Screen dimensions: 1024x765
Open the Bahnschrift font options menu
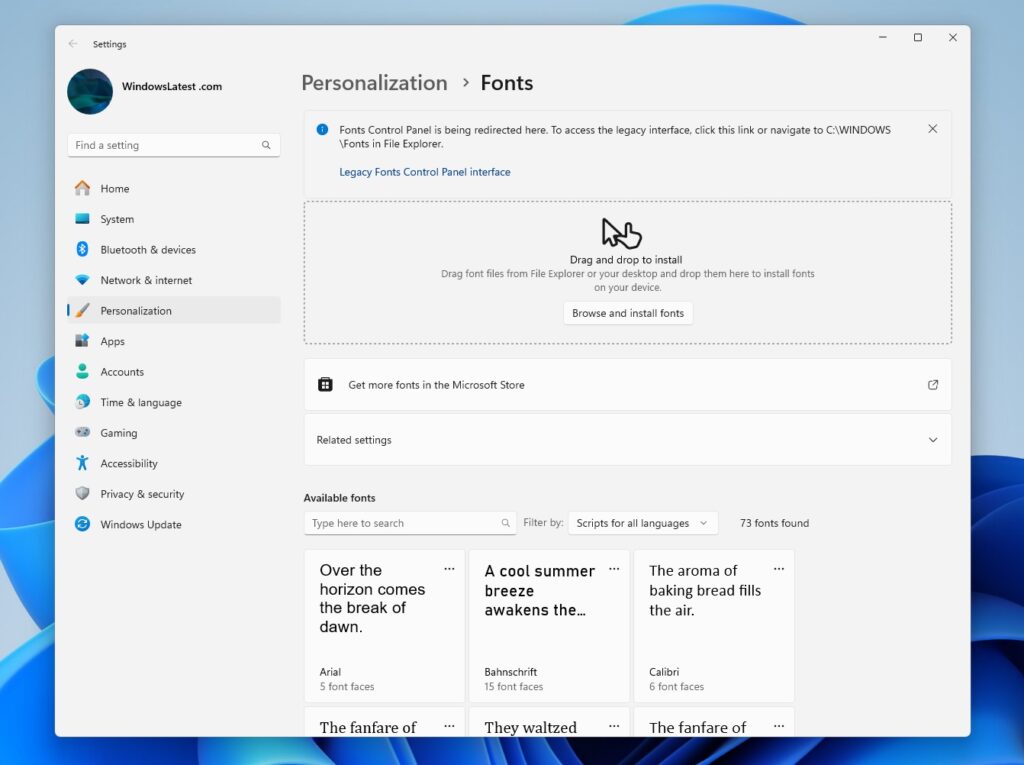(614, 568)
